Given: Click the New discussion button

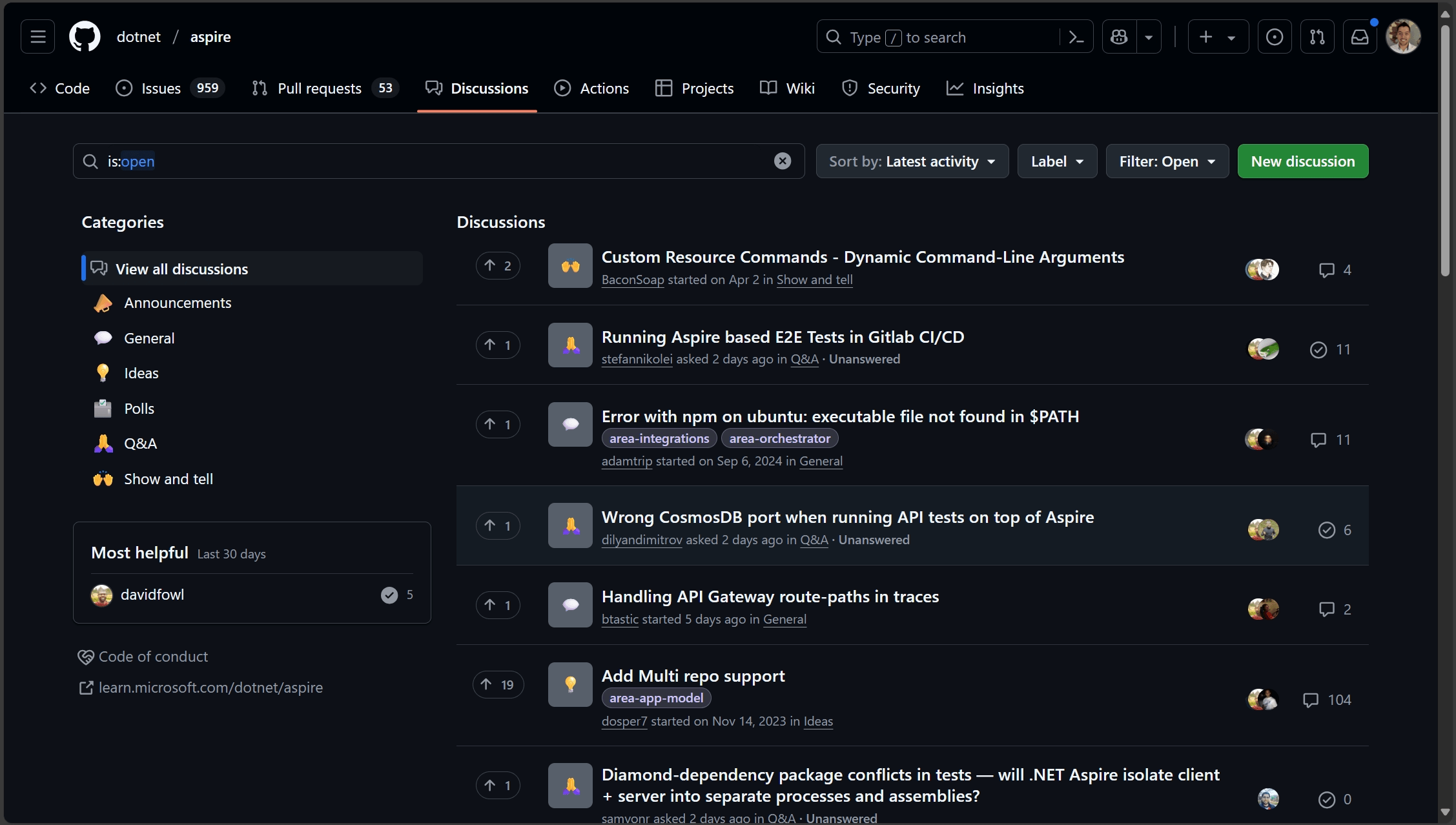Looking at the screenshot, I should tap(1303, 161).
